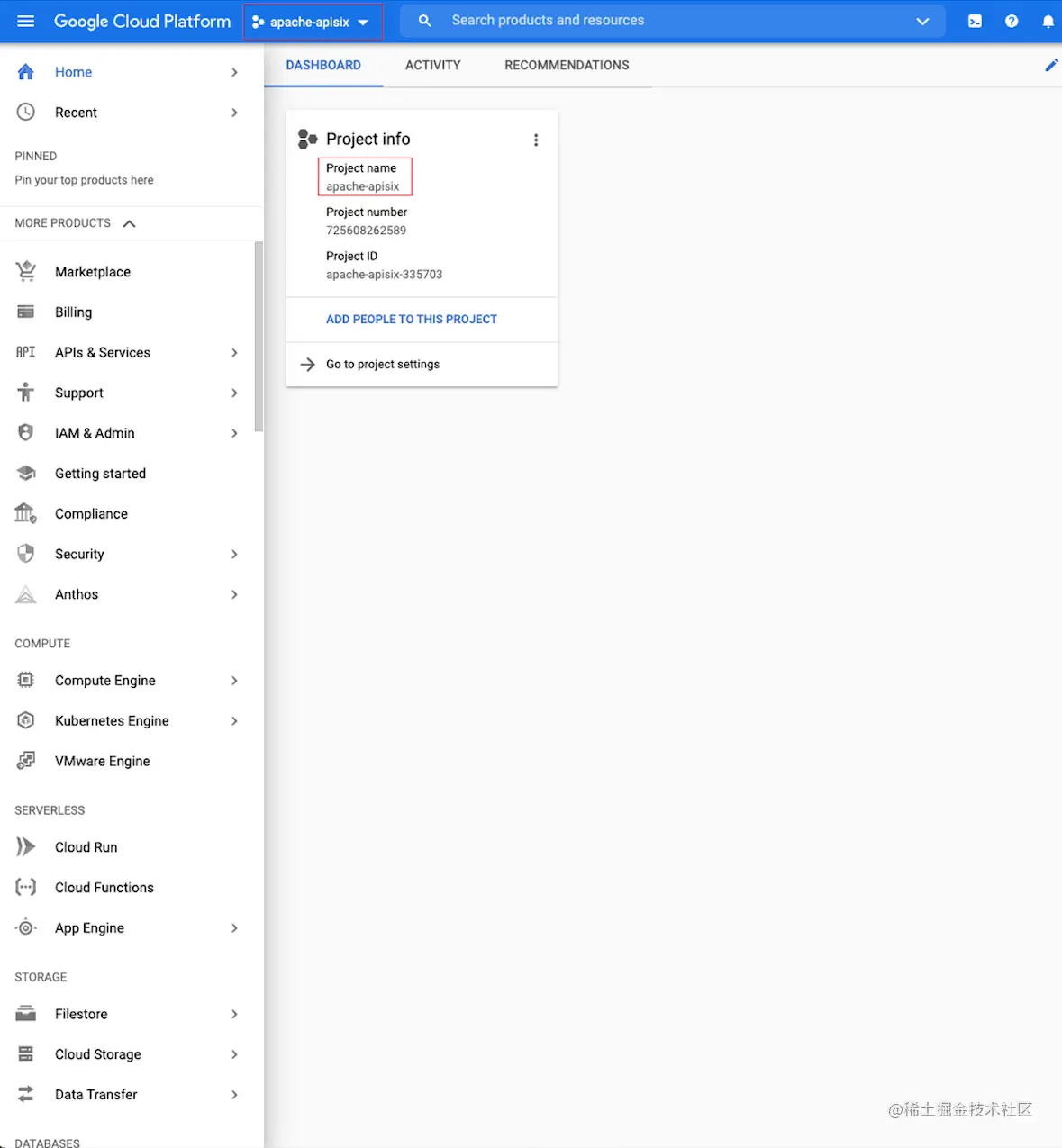This screenshot has height=1148, width=1062.
Task: Open the notifications bell icon
Action: [x=1048, y=21]
